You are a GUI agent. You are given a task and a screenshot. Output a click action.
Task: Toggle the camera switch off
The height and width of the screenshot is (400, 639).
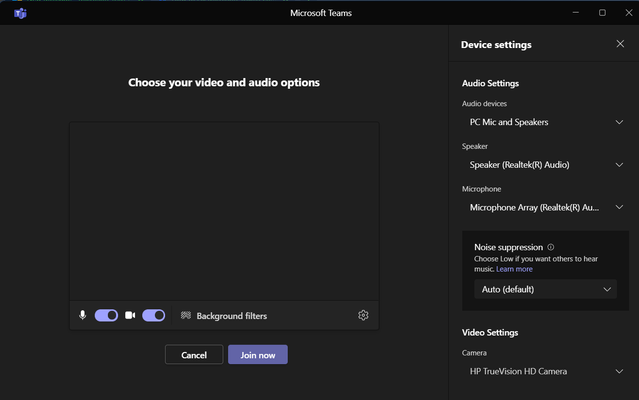154,315
